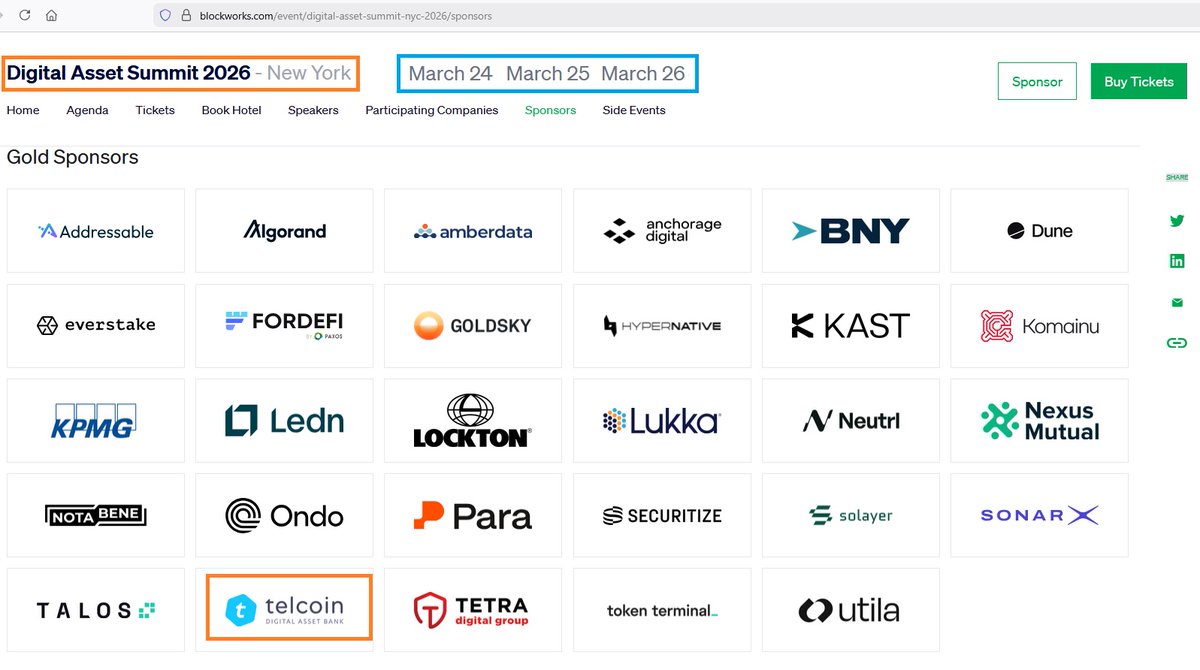Share the page via email icon

[x=1177, y=302]
